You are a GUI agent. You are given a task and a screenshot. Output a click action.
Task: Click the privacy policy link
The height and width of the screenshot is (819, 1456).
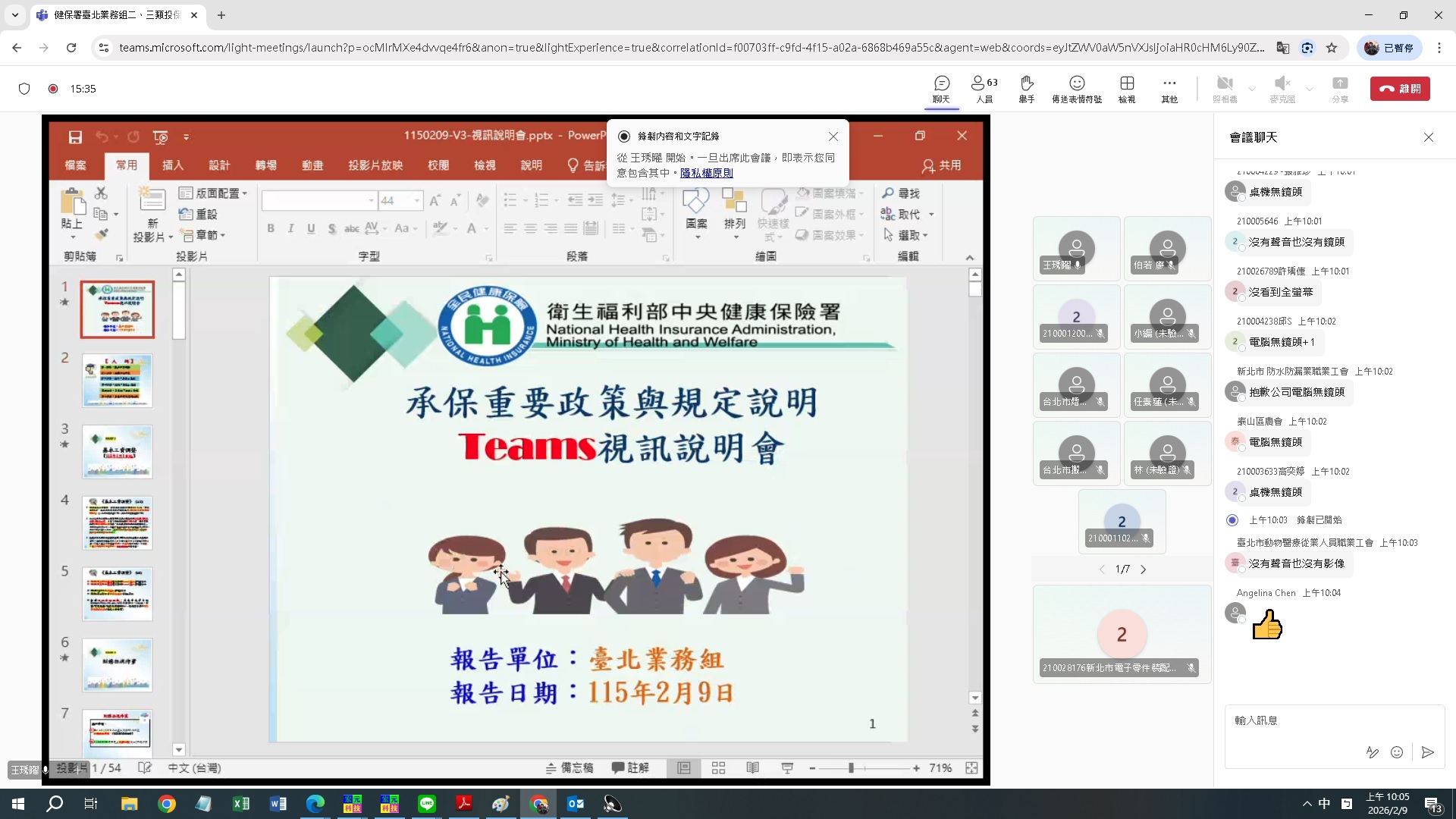tap(706, 173)
